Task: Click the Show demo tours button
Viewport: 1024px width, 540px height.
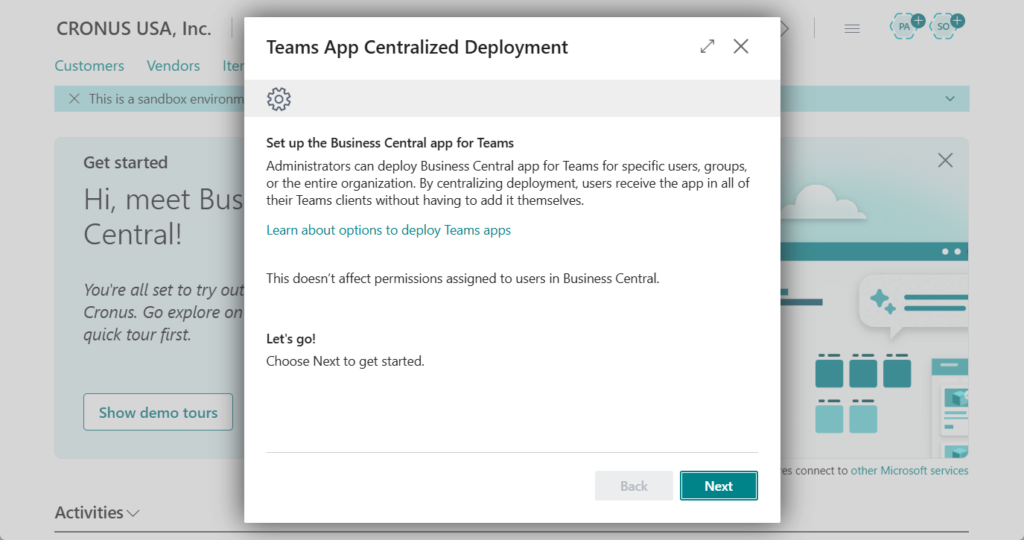Action: click(x=158, y=412)
